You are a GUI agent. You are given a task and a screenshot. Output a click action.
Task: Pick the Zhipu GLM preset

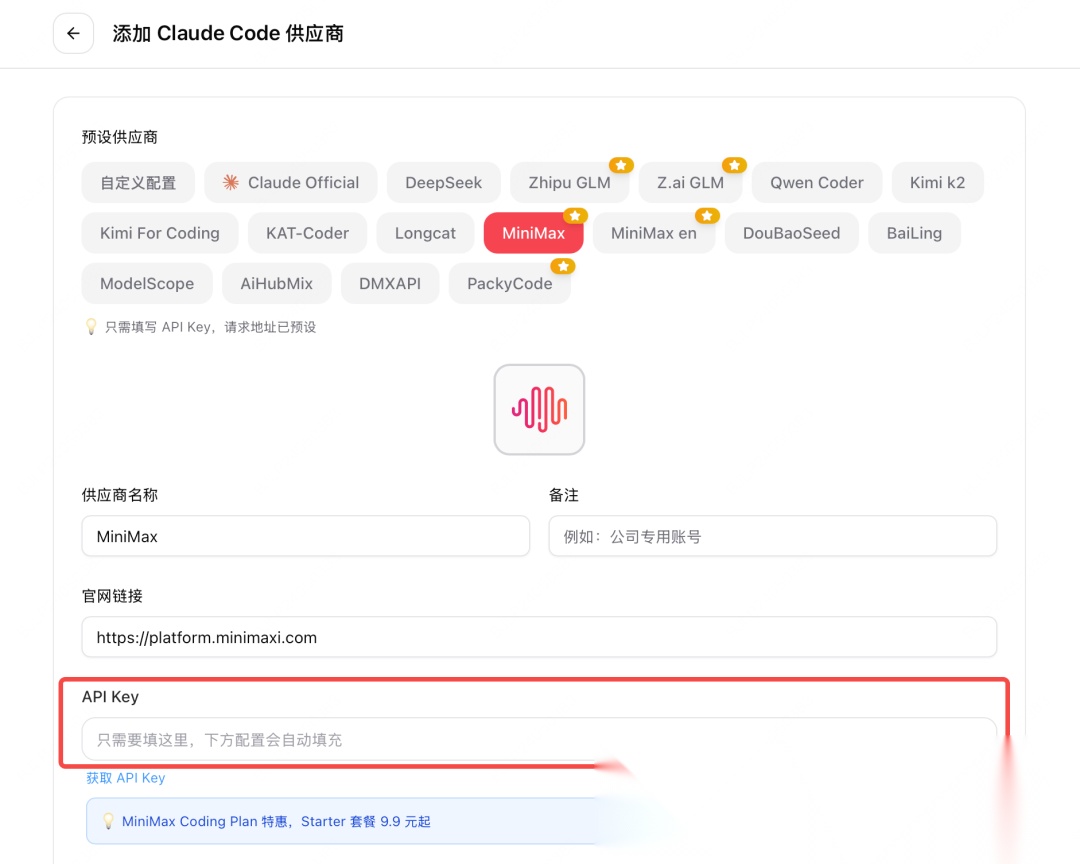click(570, 183)
